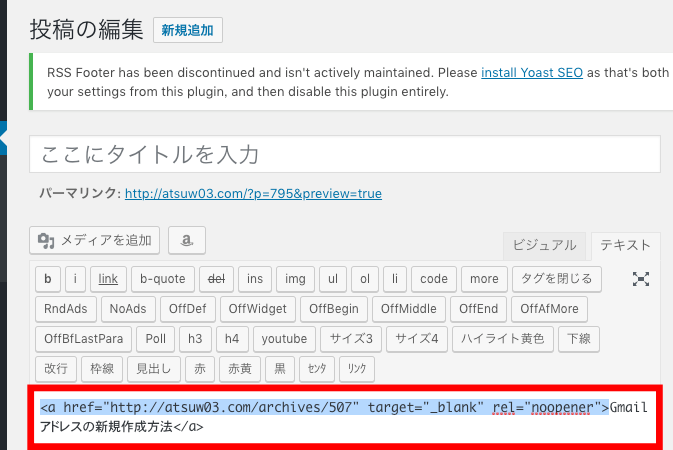Click the i italic quicktag
This screenshot has width=673, height=450.
pos(75,279)
